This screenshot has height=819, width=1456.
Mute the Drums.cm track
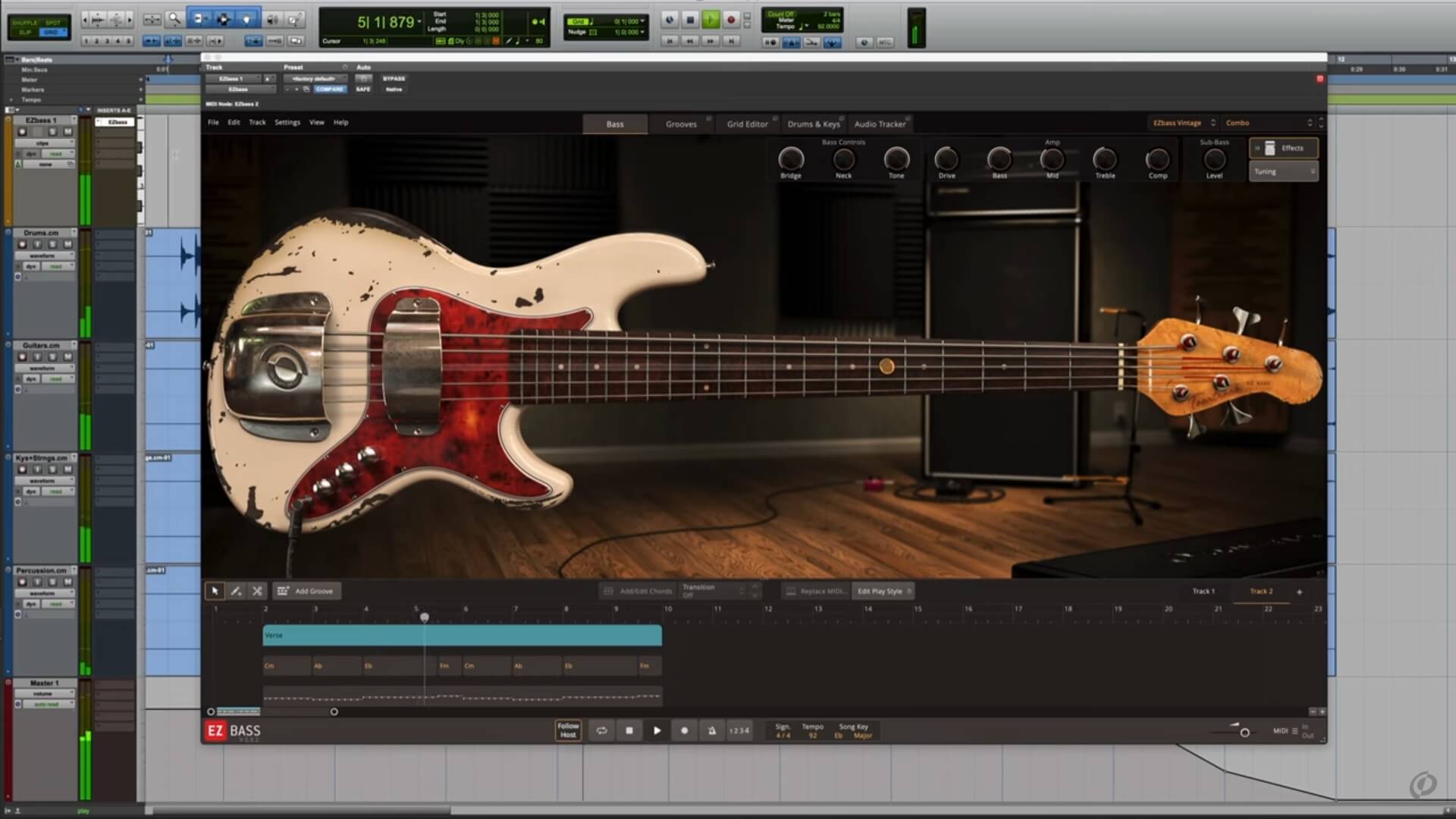coord(67,244)
